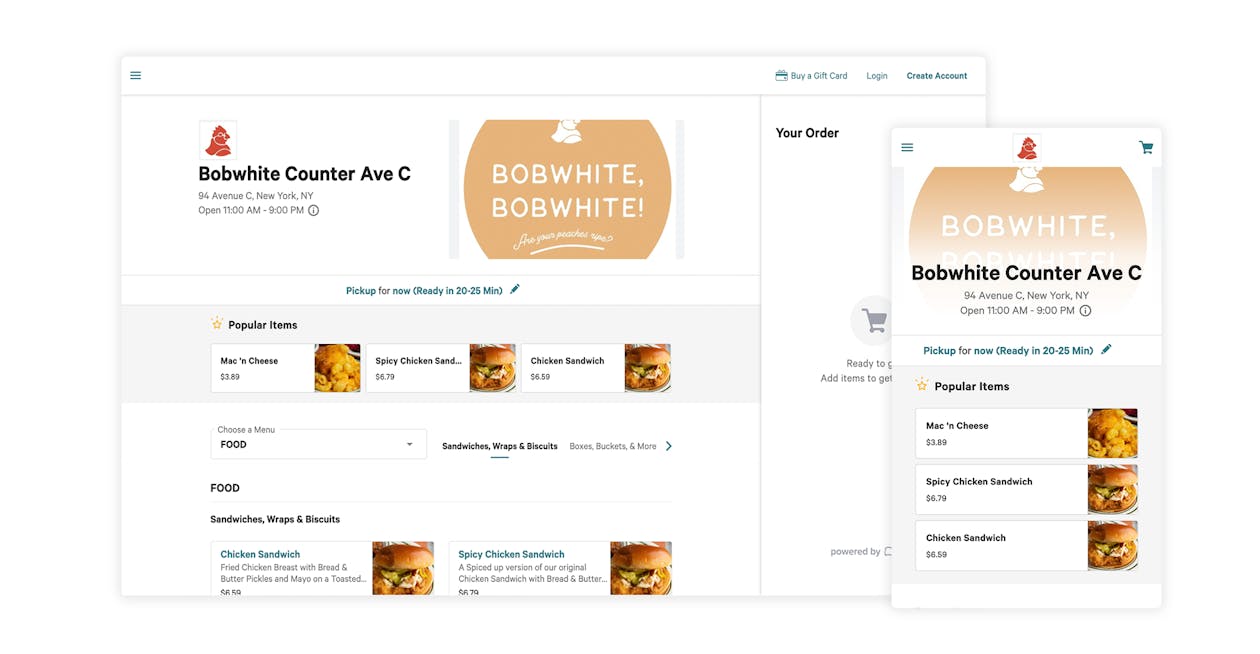Click Sandwiches, Wraps & Biscuits section heading

point(275,519)
